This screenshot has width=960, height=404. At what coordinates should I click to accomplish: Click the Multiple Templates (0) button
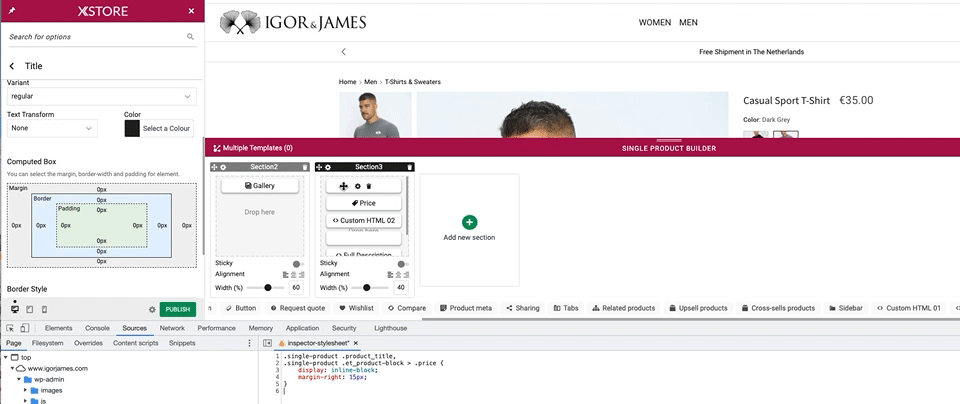(x=253, y=148)
